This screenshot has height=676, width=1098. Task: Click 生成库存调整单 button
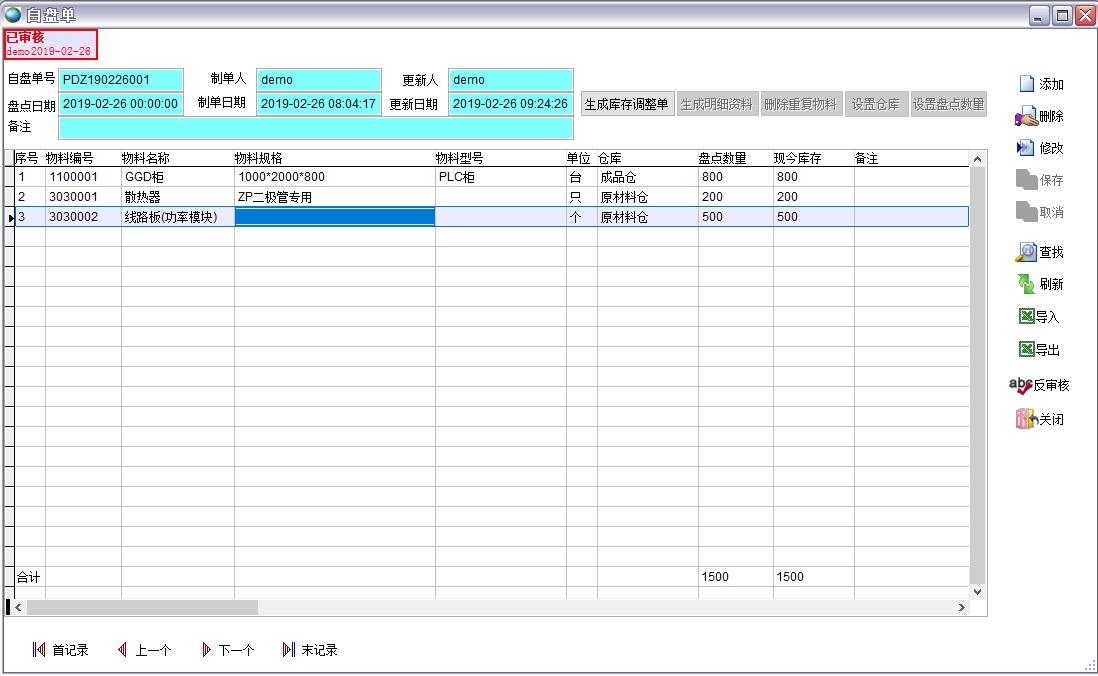[x=626, y=104]
